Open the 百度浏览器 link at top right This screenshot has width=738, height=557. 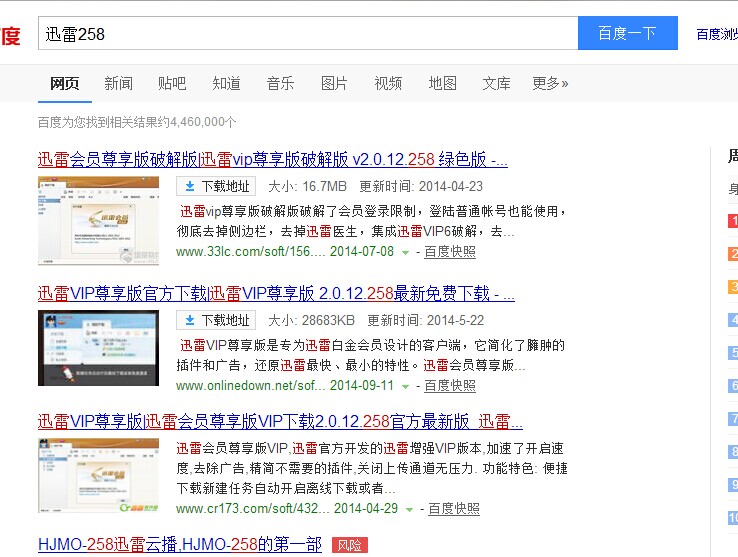click(717, 34)
